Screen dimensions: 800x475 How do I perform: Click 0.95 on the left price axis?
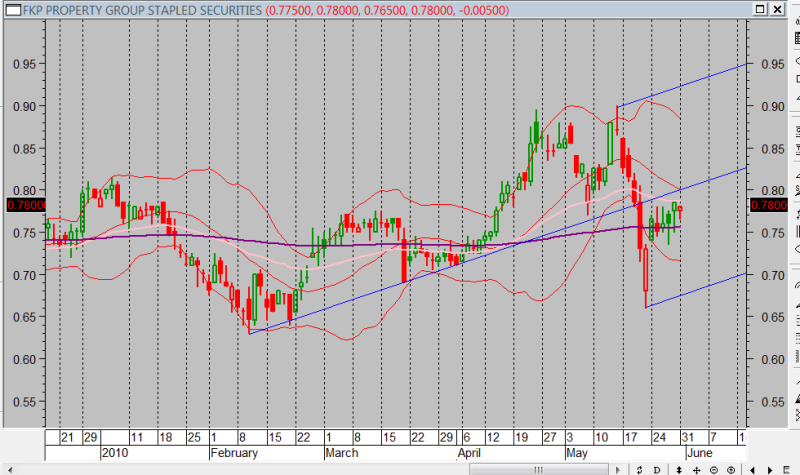tap(24, 64)
